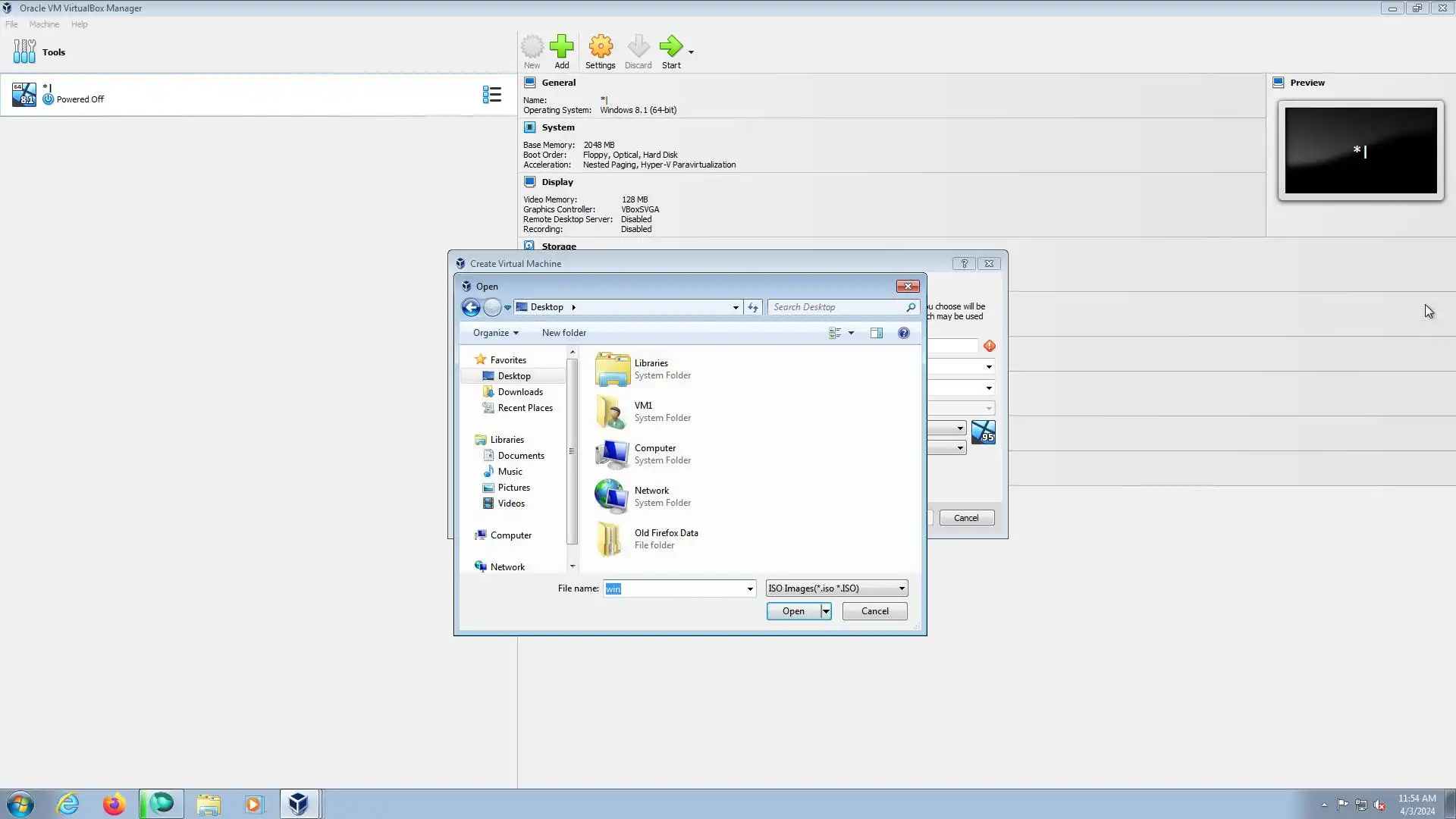Click the Open button
The width and height of the screenshot is (1456, 819).
coord(792,611)
